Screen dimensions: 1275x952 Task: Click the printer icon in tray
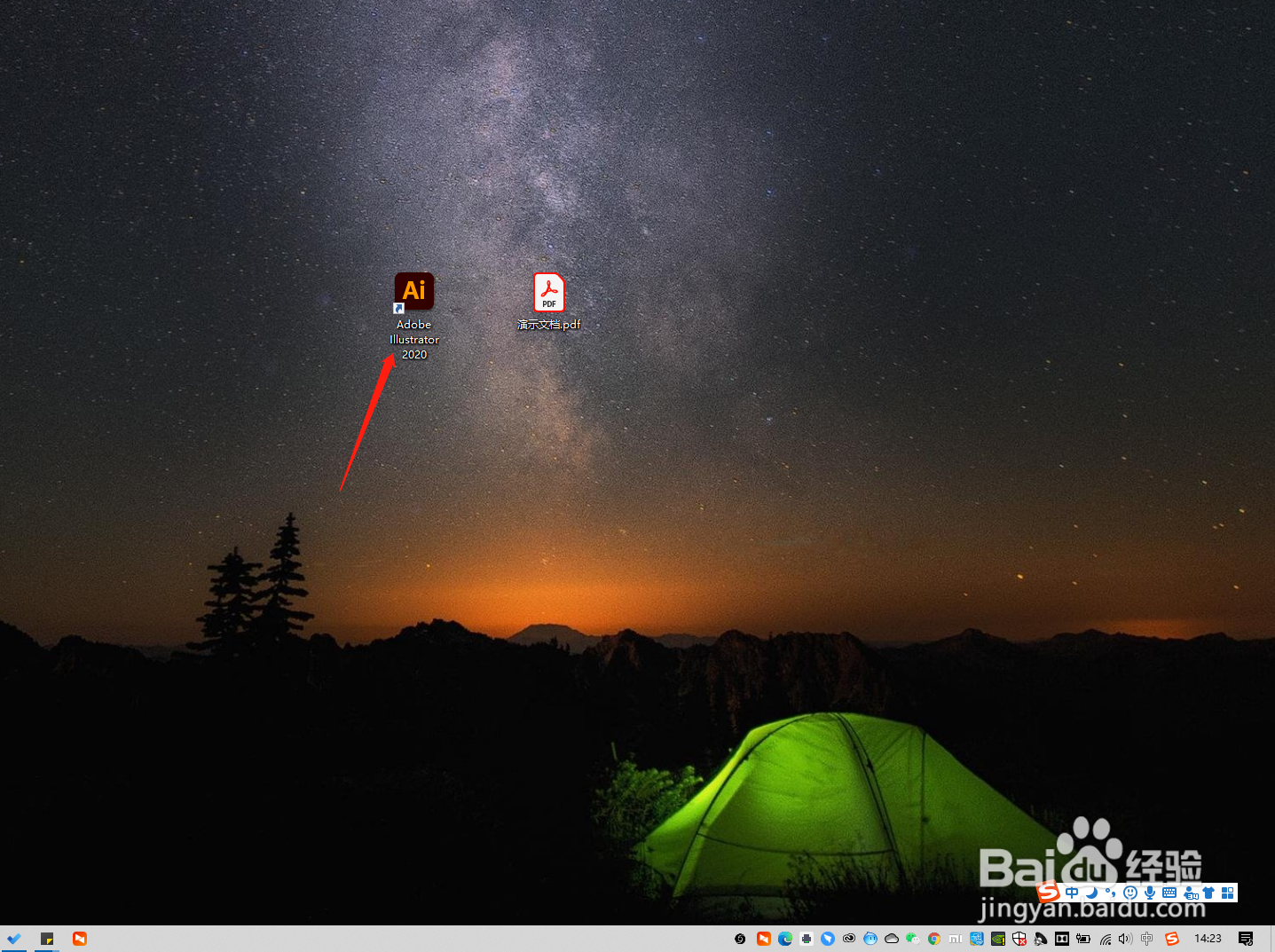(x=807, y=939)
